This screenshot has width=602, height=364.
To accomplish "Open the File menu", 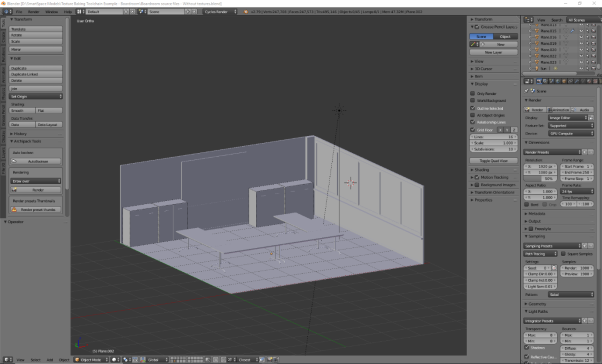I will point(18,12).
